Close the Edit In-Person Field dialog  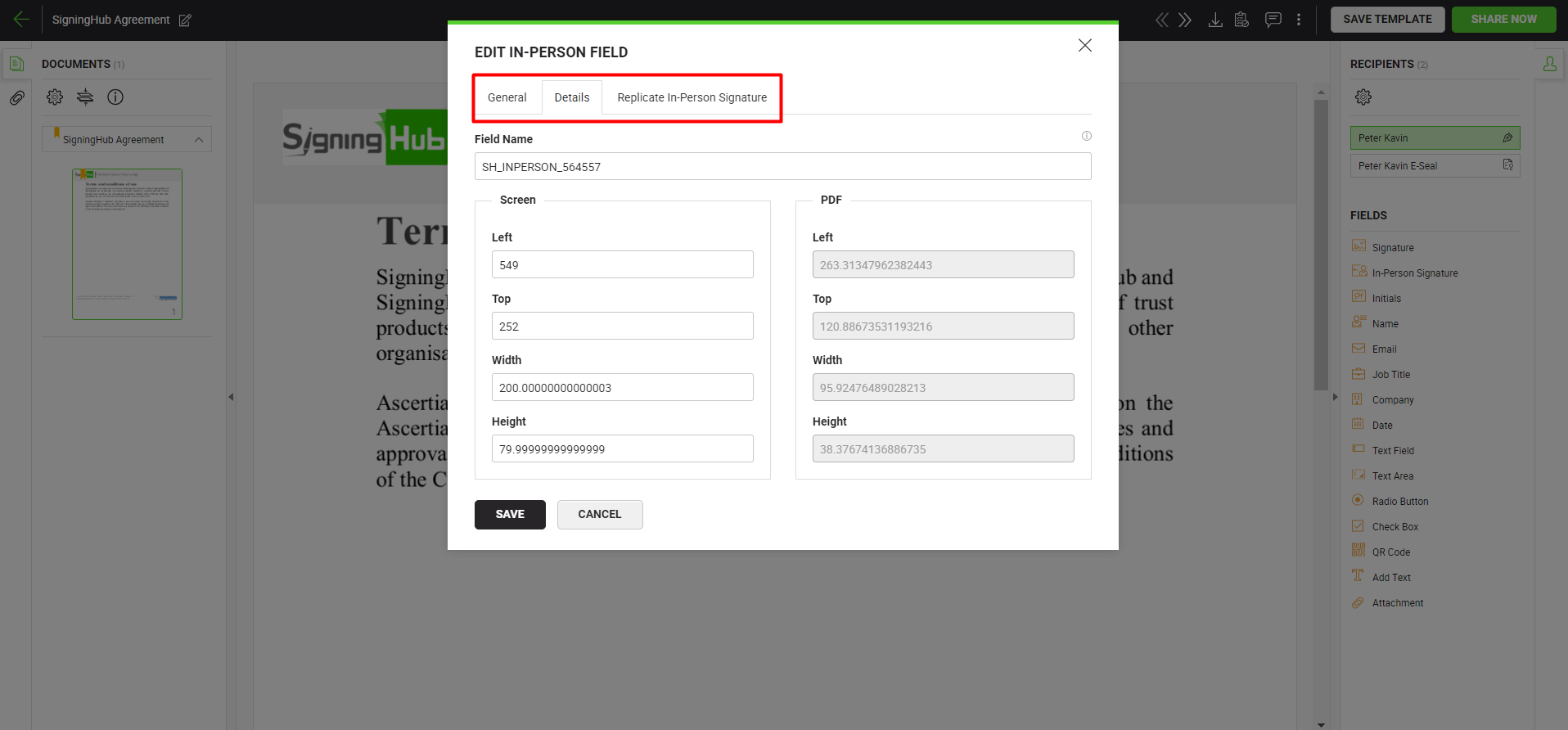point(1084,46)
